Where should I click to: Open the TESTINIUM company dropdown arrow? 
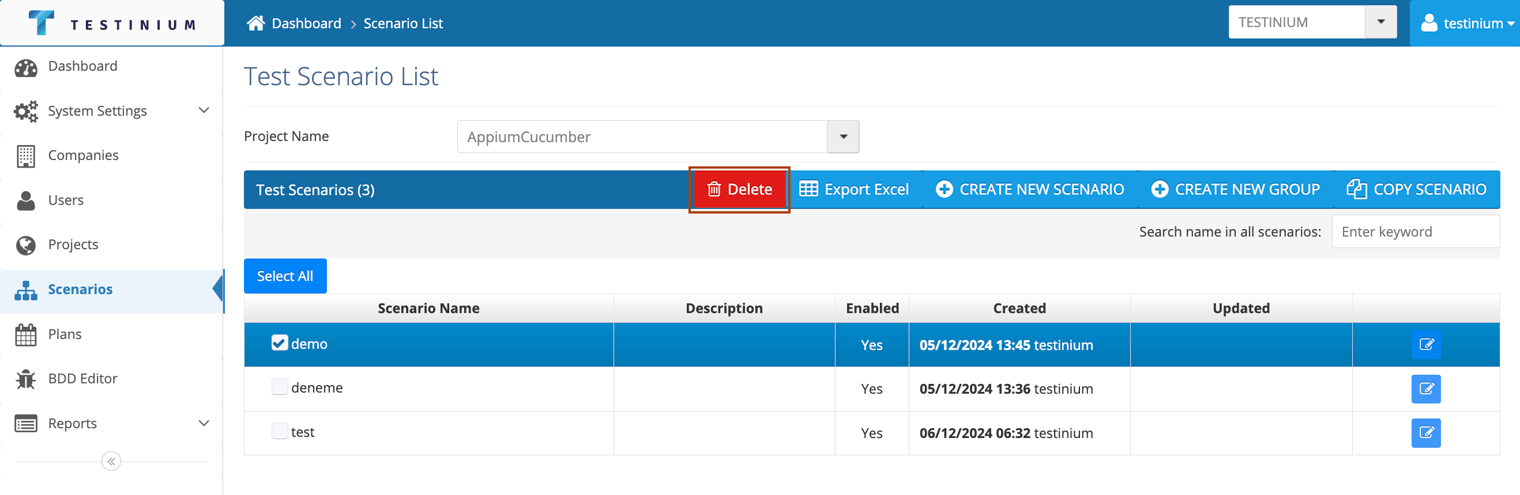pos(1381,22)
